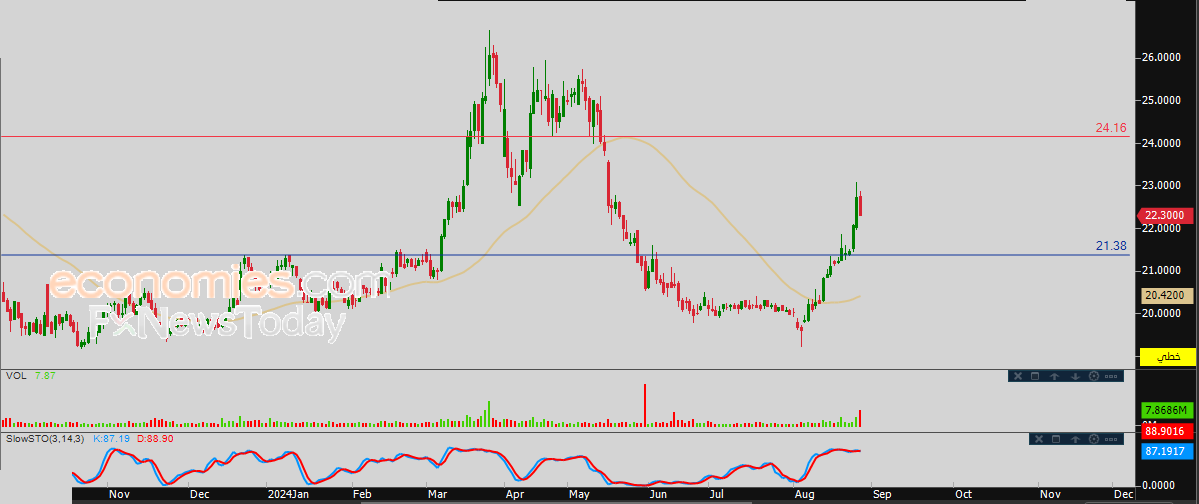This screenshot has width=1199, height=504.
Task: Click the Mar time axis label
Action: [x=438, y=494]
